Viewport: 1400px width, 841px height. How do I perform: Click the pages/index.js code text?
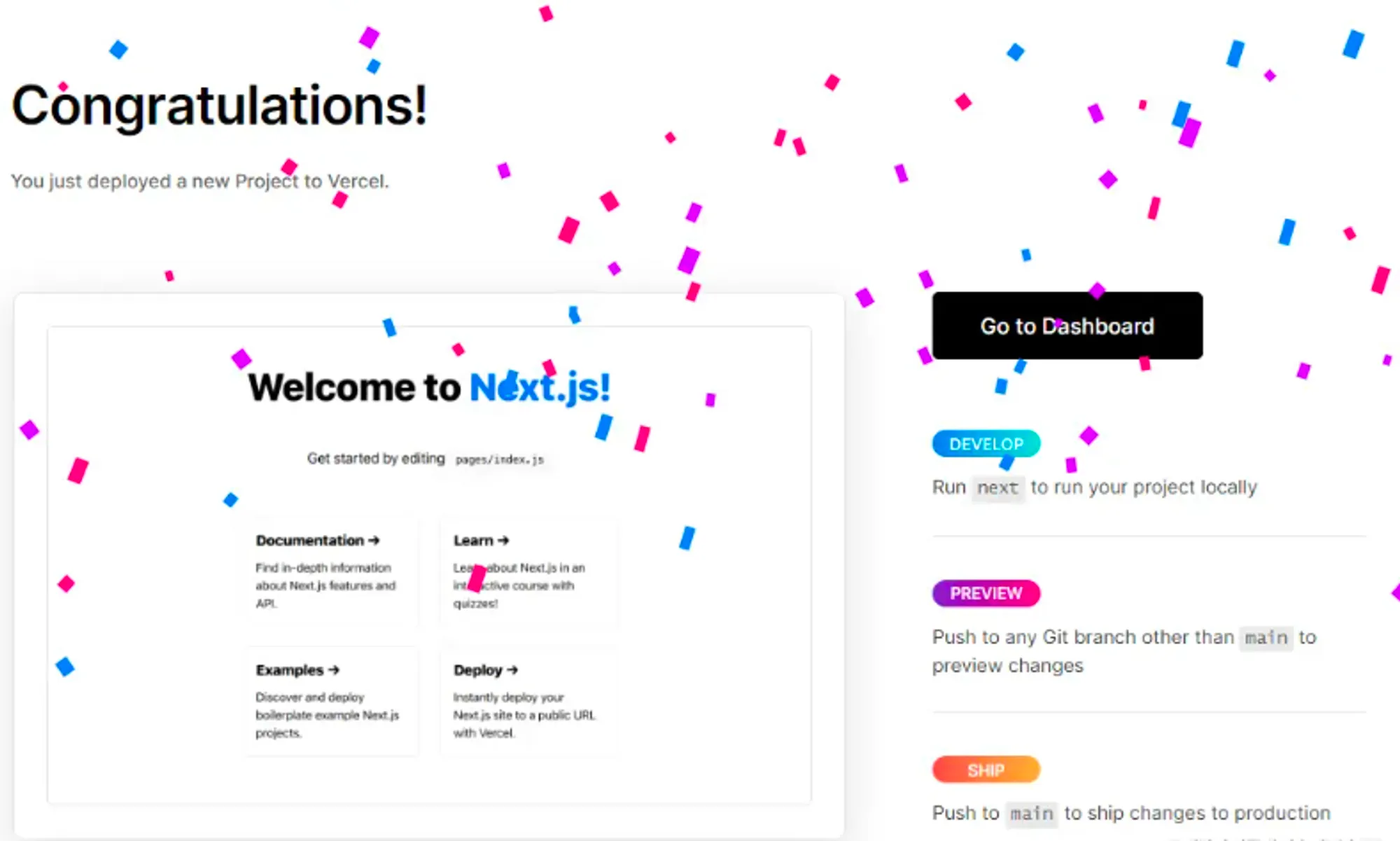click(500, 460)
